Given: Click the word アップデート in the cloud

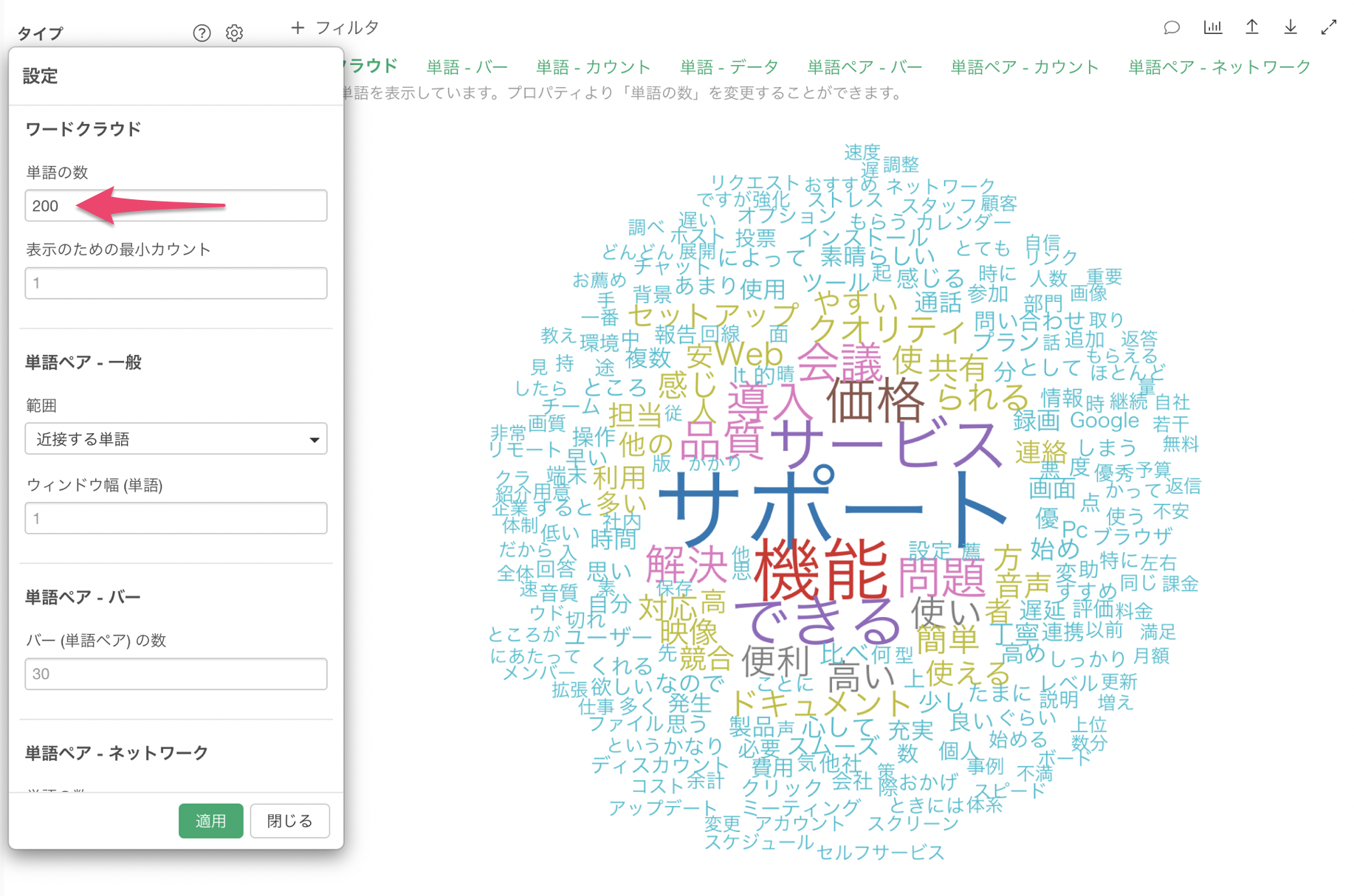Looking at the screenshot, I should click(x=663, y=807).
